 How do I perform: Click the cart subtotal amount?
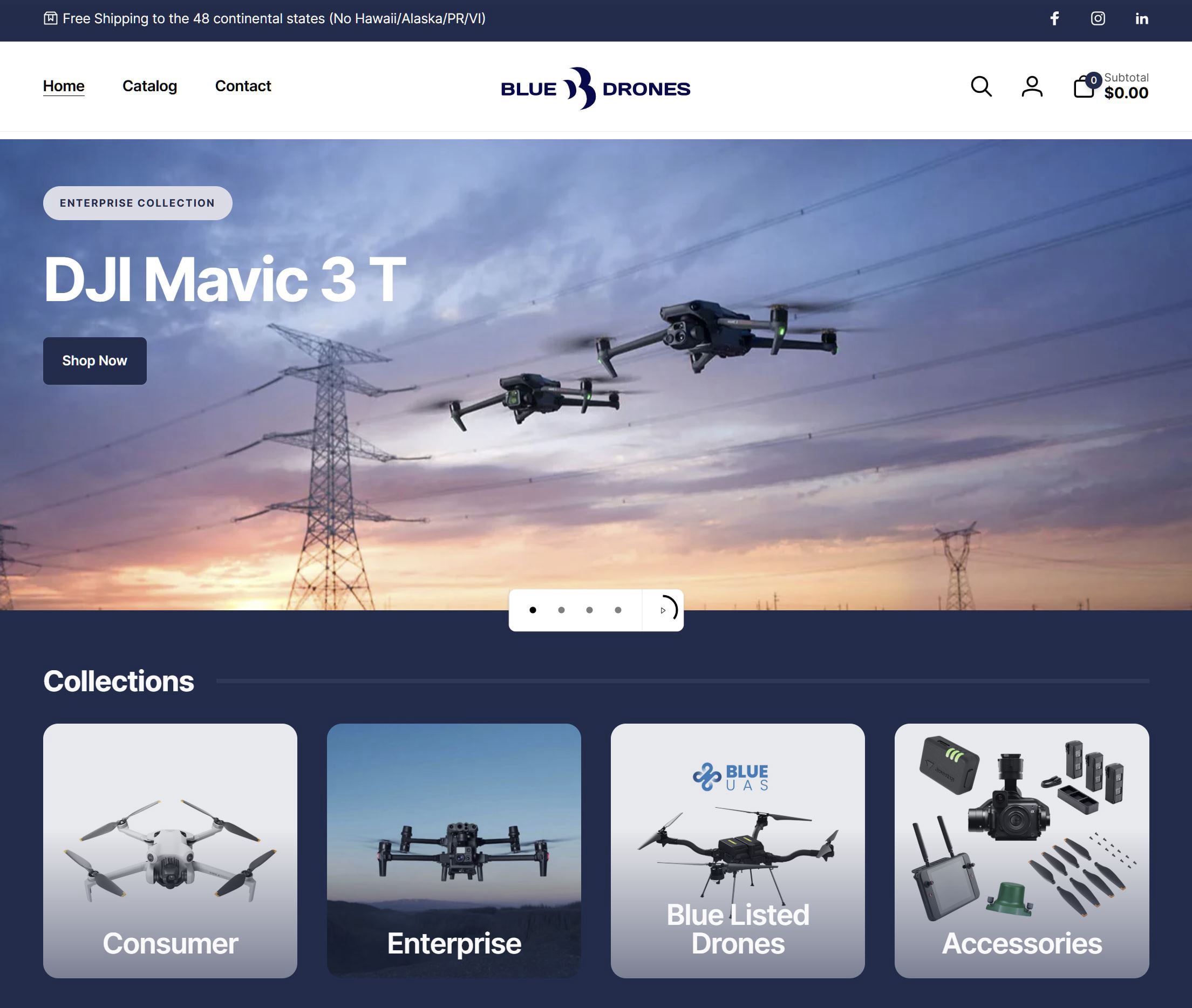[1126, 93]
